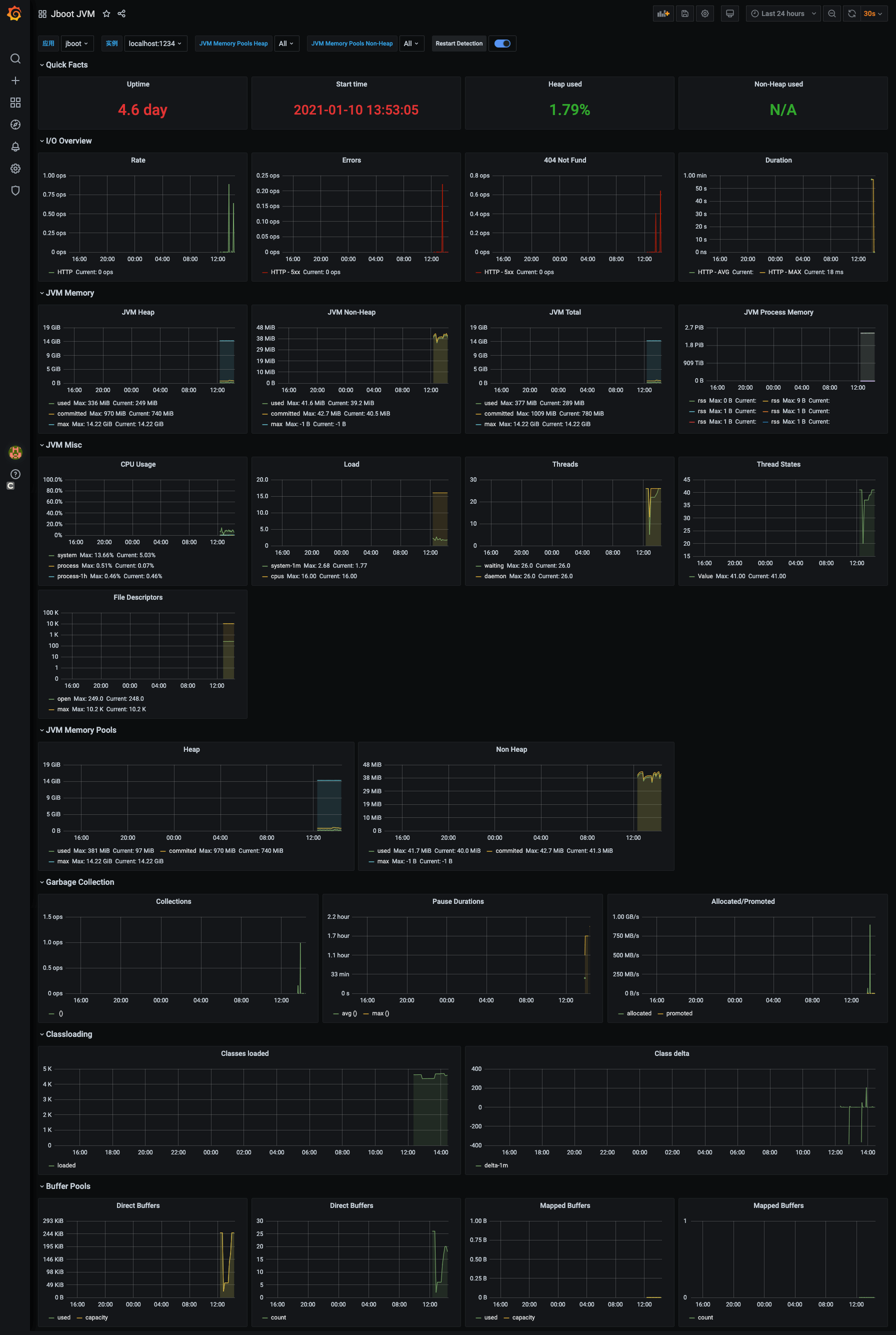Viewport: 896px width, 1335px height.
Task: Open the File Descriptors panel title menu
Action: tap(138, 597)
